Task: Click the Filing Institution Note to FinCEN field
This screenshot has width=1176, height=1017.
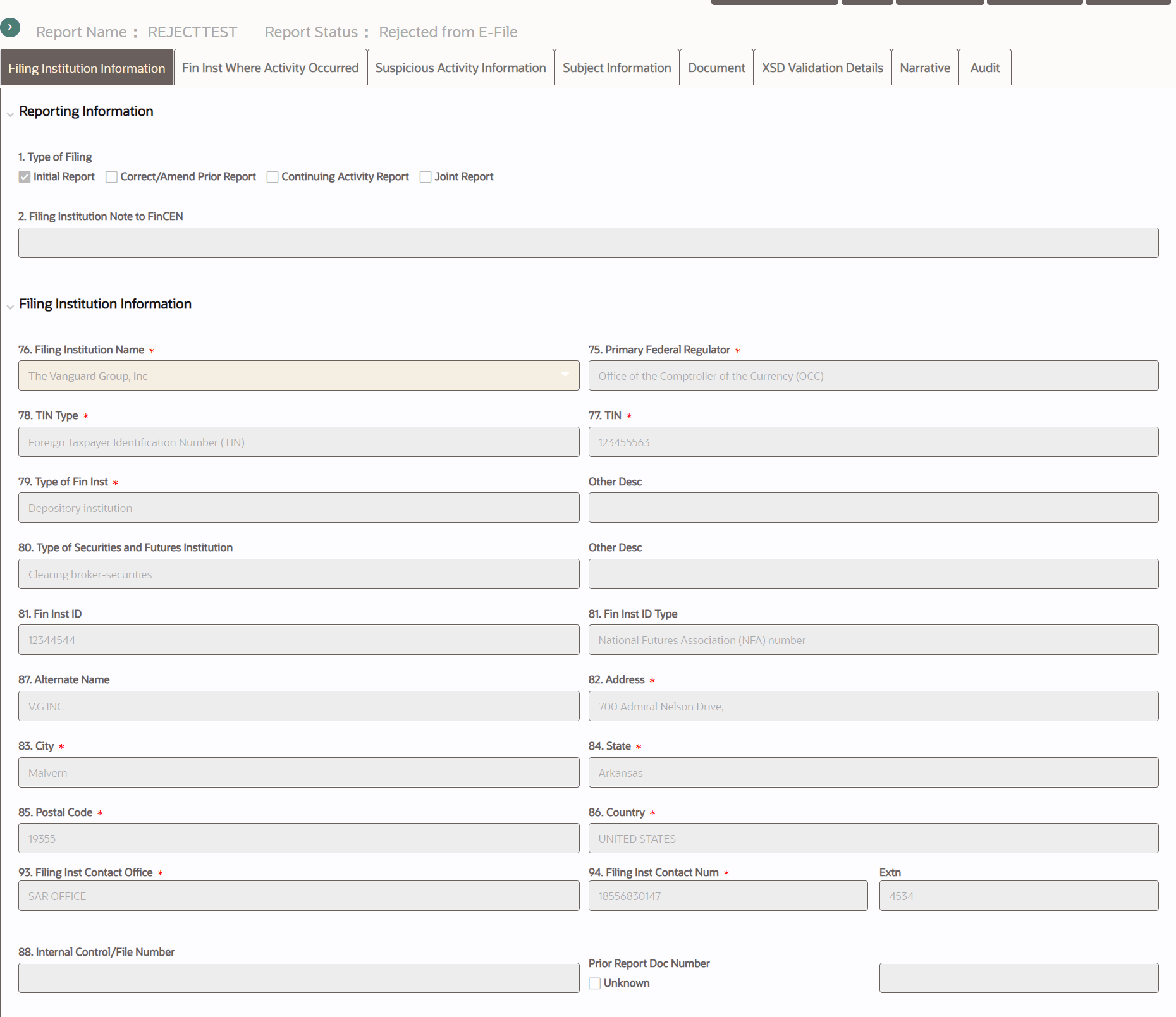Action: click(589, 243)
